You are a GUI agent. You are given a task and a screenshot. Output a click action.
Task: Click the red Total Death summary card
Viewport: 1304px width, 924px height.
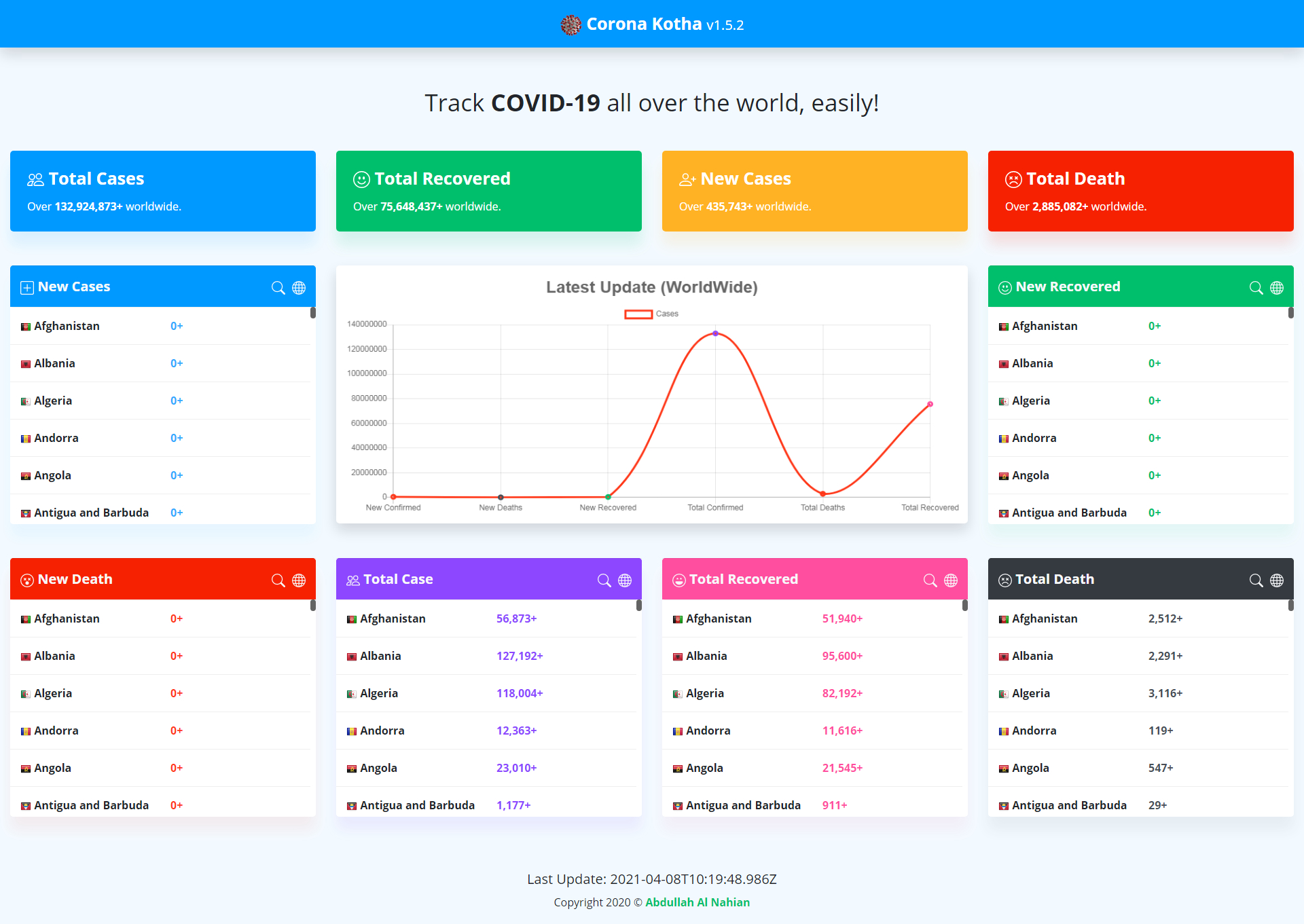pos(1140,191)
